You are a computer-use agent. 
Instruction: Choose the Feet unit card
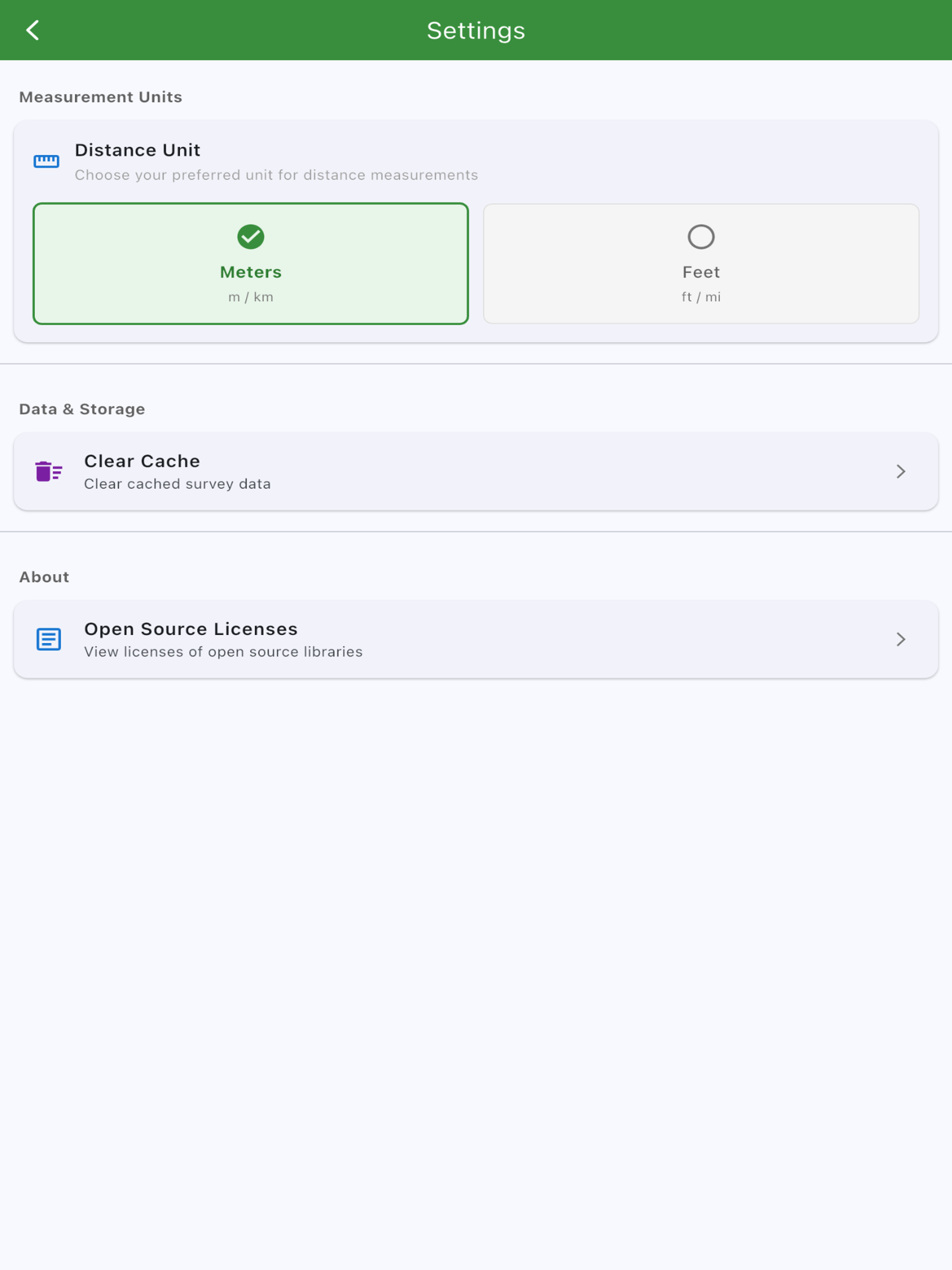pyautogui.click(x=701, y=264)
